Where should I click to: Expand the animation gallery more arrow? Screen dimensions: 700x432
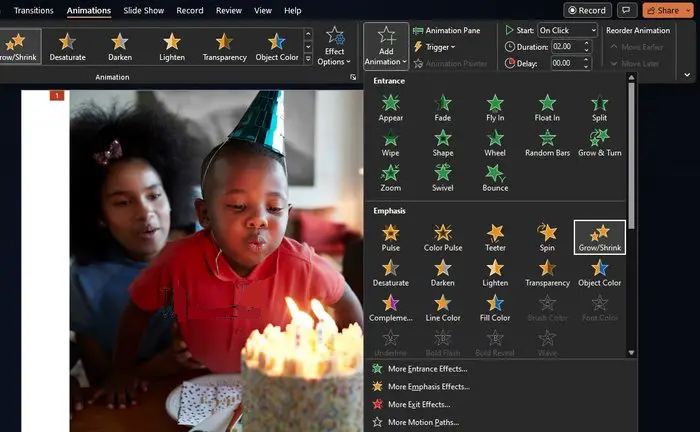pos(308,58)
